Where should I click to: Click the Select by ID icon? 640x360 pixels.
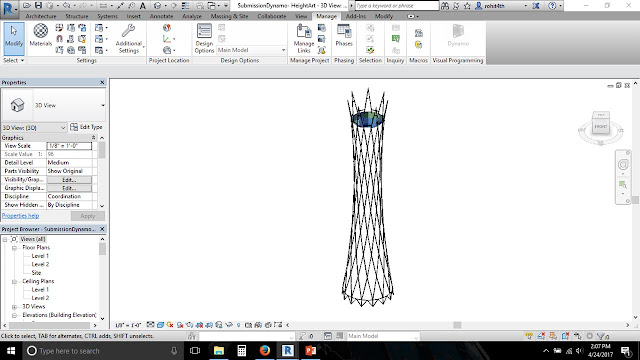pyautogui.click(x=396, y=39)
